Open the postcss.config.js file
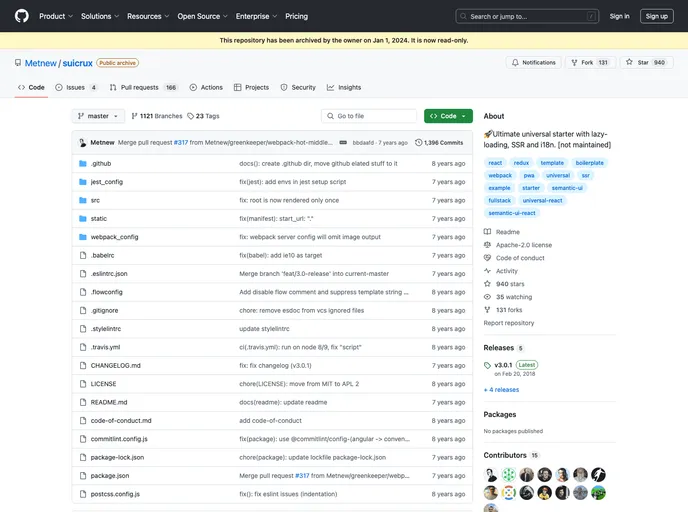This screenshot has height=512, width=688. (x=115, y=494)
